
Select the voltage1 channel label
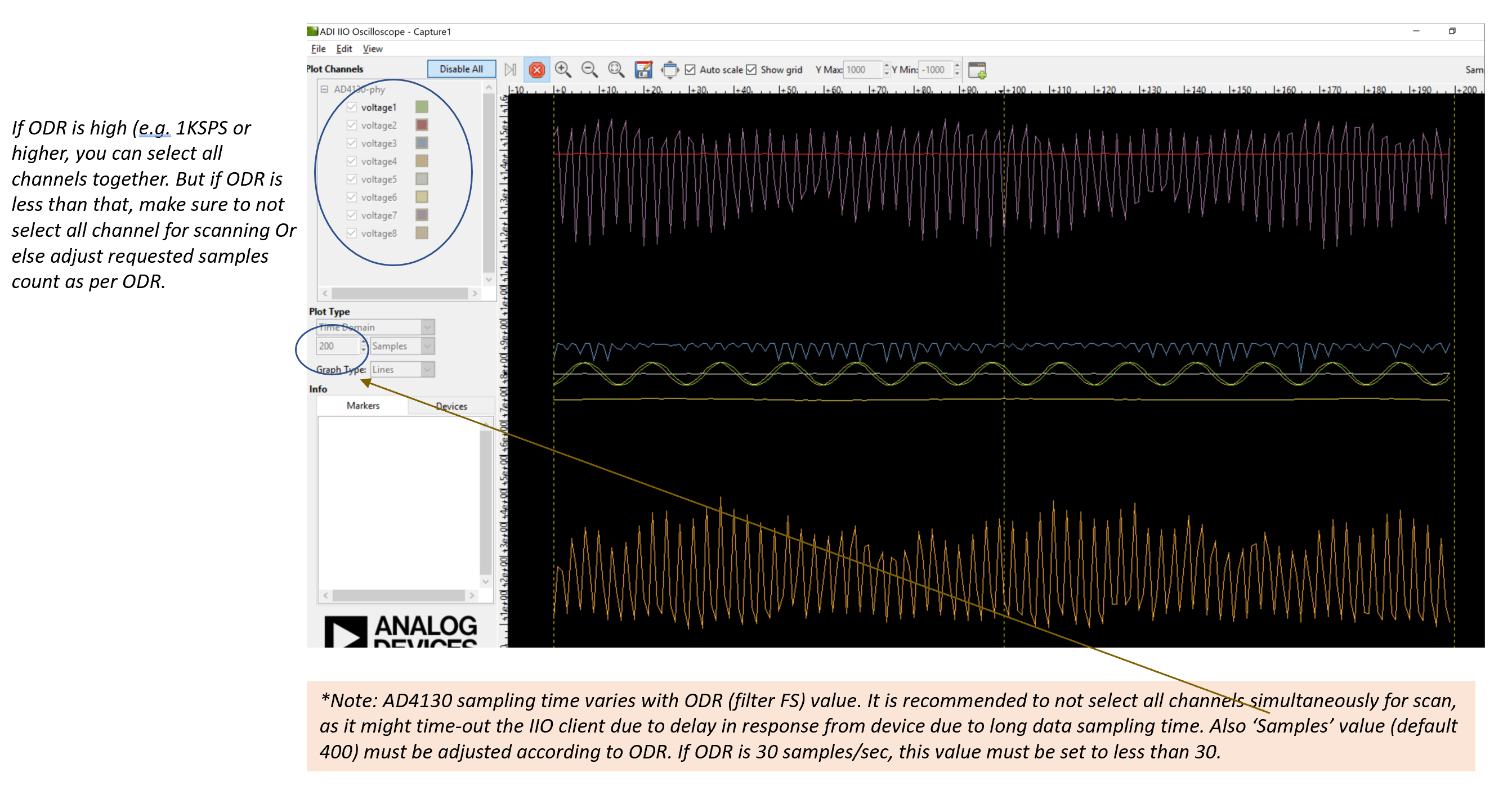(x=379, y=107)
